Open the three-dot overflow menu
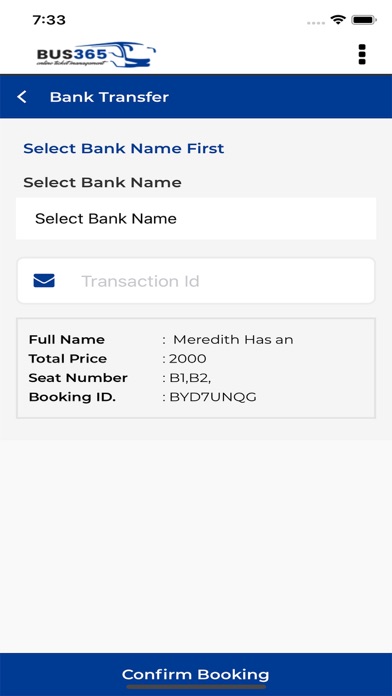 click(362, 55)
